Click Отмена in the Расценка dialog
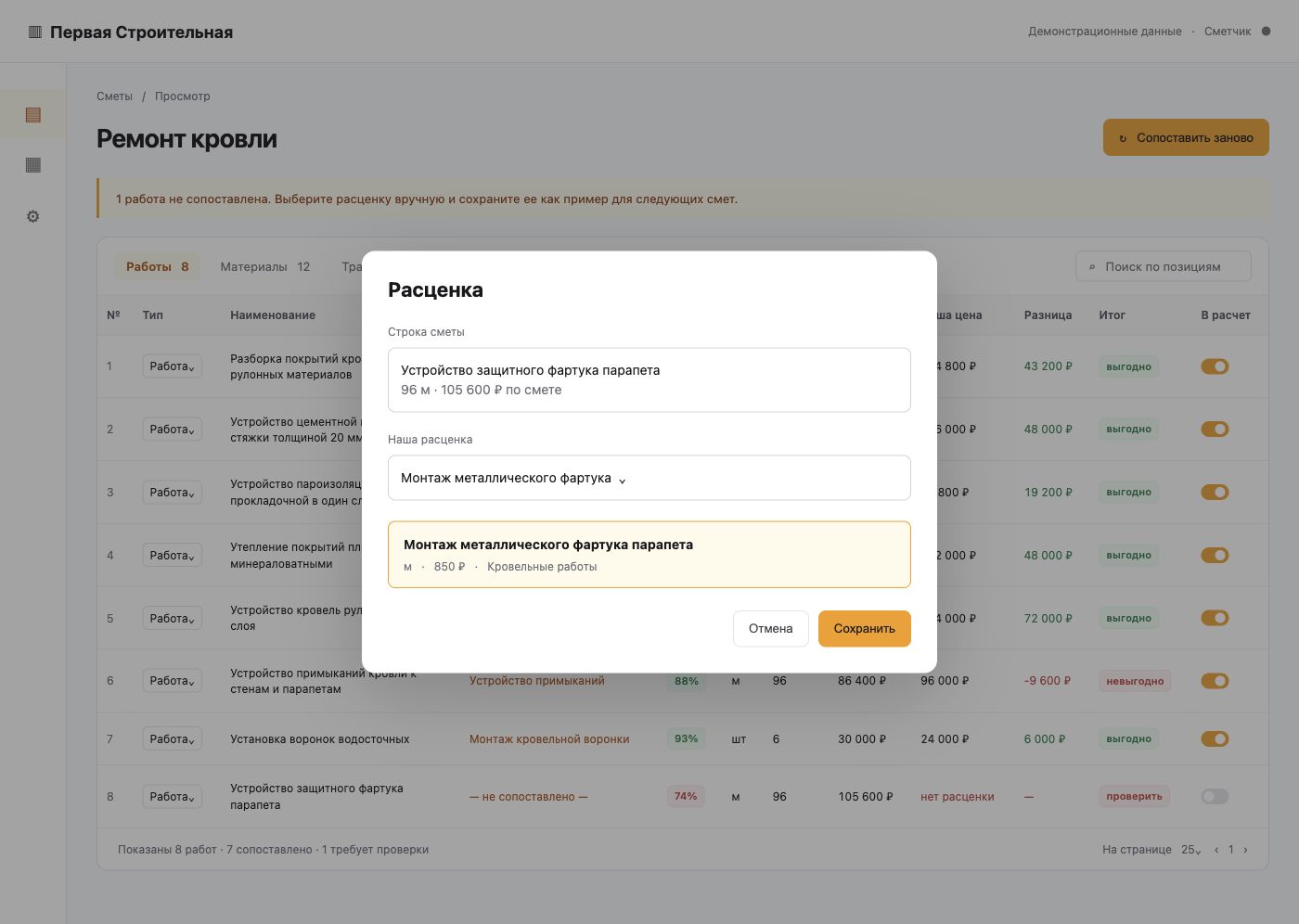Screen dimensions: 1299x924 click(x=770, y=629)
